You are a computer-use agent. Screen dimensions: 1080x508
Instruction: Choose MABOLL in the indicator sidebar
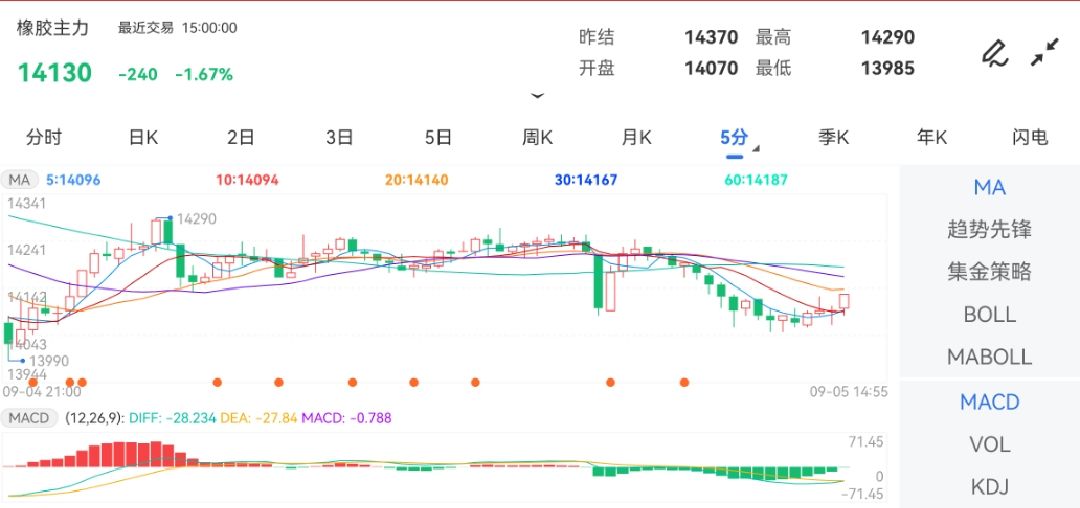tap(990, 357)
